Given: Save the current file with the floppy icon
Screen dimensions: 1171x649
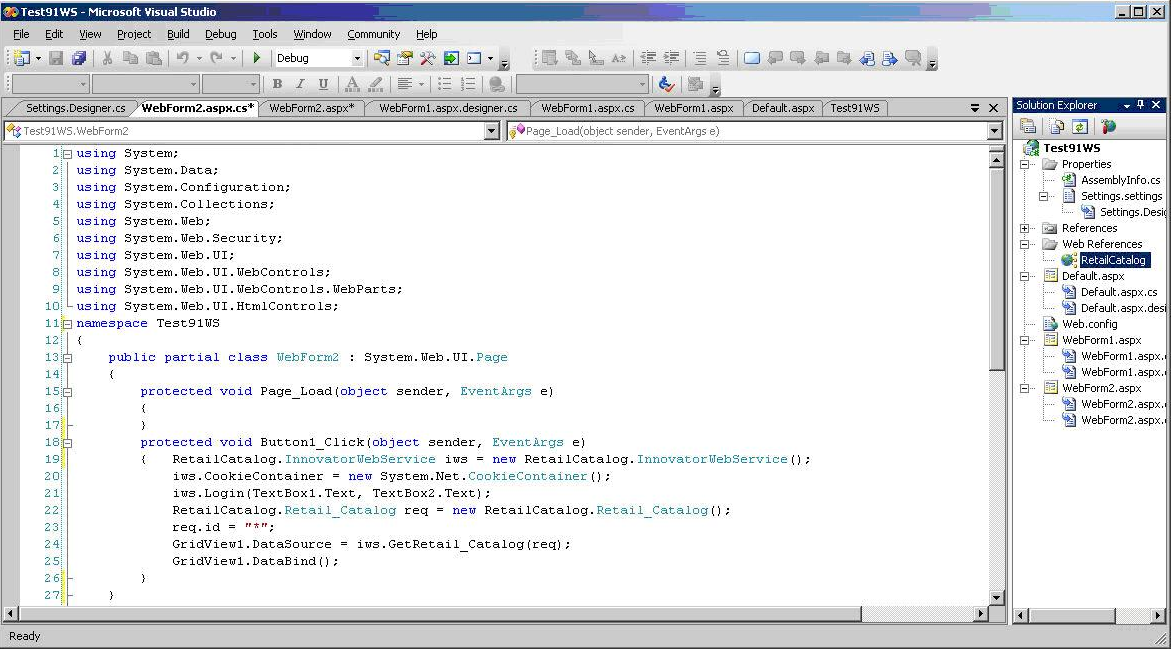Looking at the screenshot, I should (x=56, y=58).
